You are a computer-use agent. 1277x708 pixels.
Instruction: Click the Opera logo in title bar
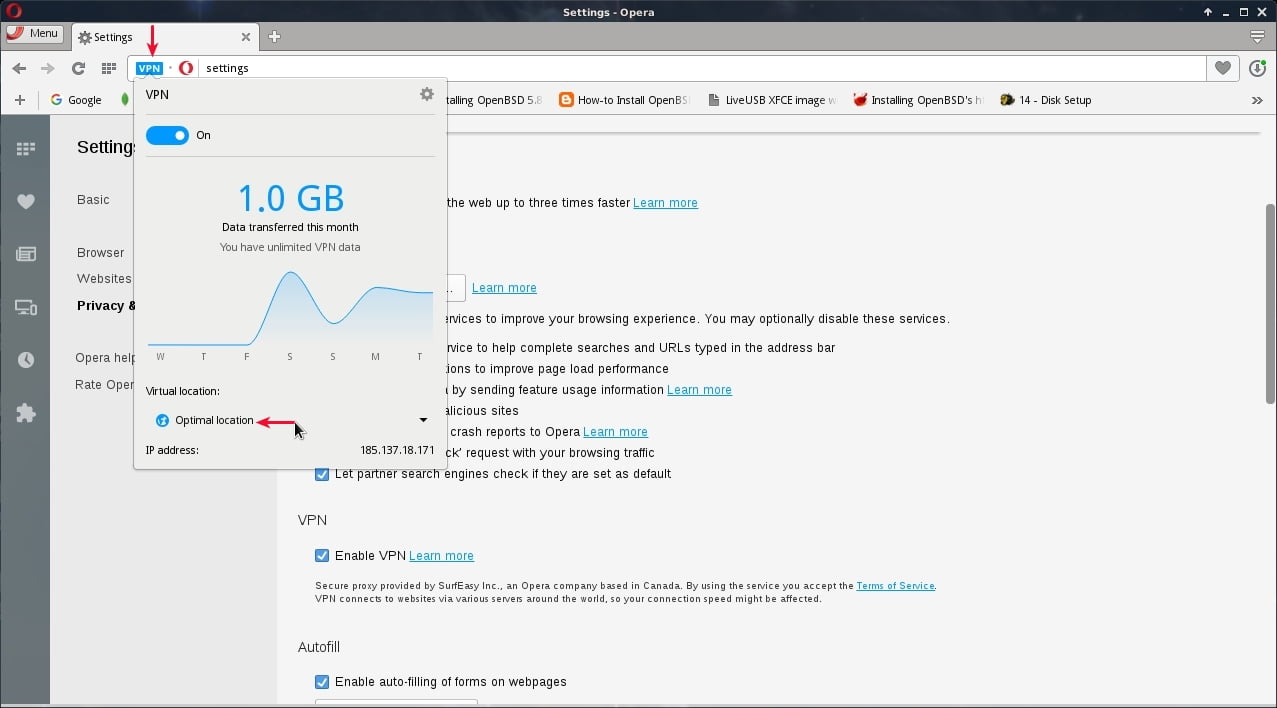pyautogui.click(x=12, y=12)
